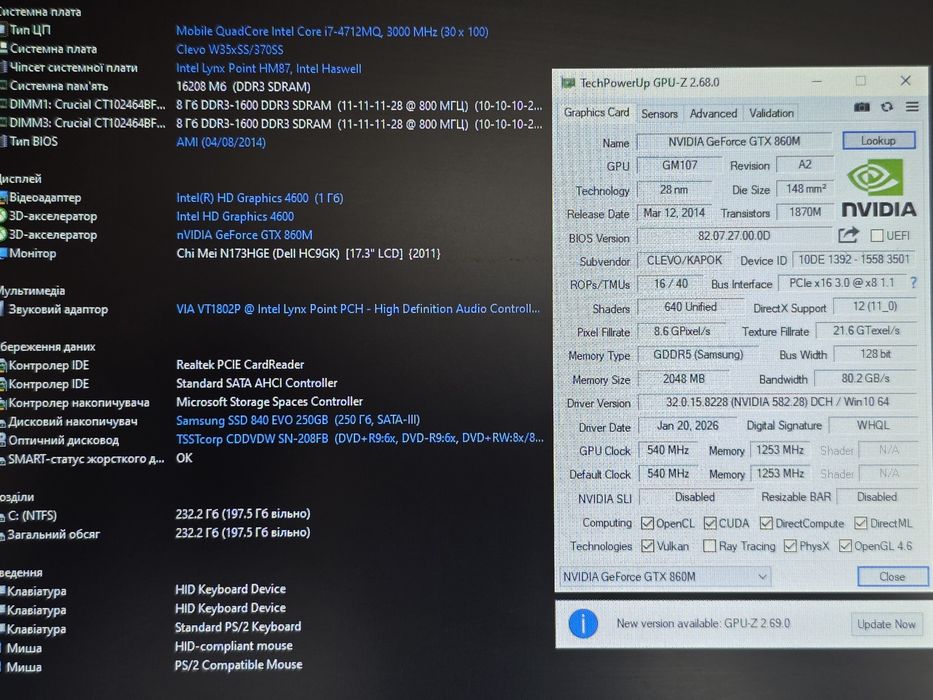Click the BIOS export share icon

pyautogui.click(x=849, y=236)
